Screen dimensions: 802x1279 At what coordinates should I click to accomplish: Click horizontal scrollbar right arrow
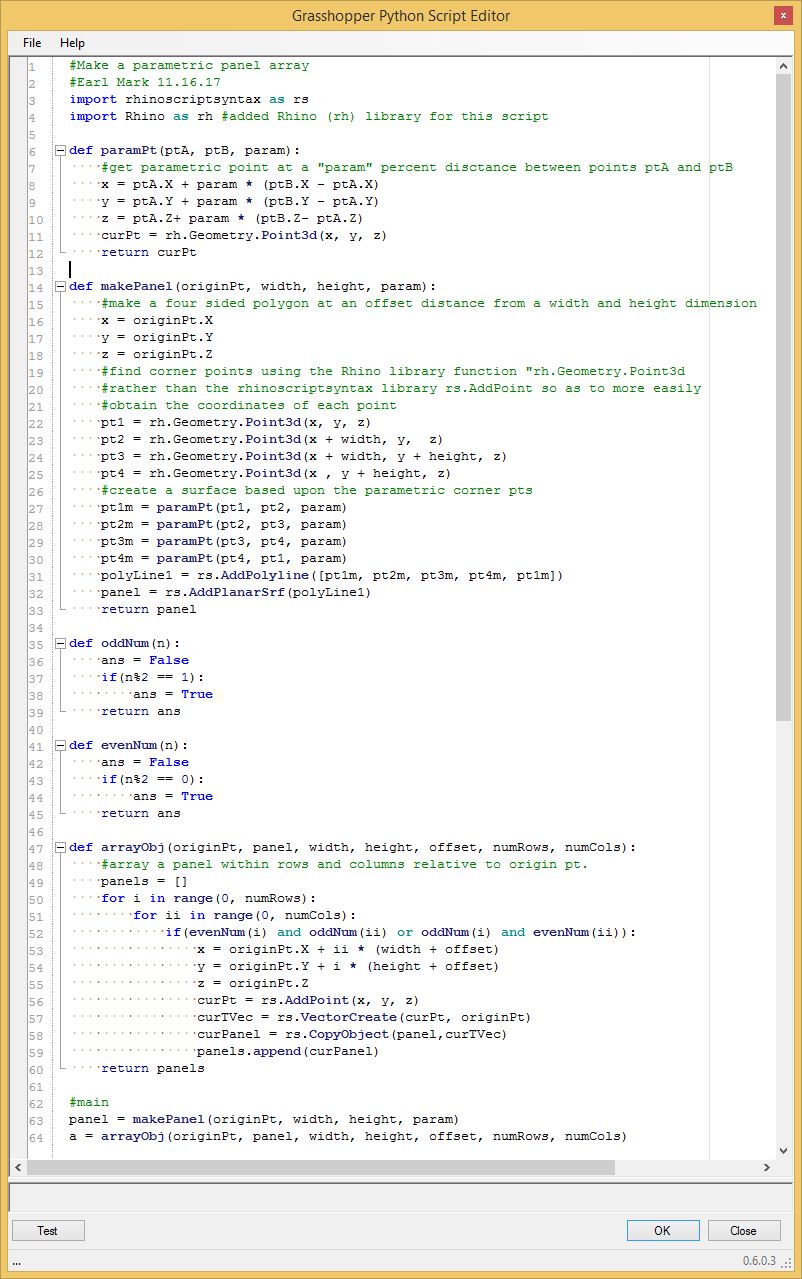tap(766, 1168)
